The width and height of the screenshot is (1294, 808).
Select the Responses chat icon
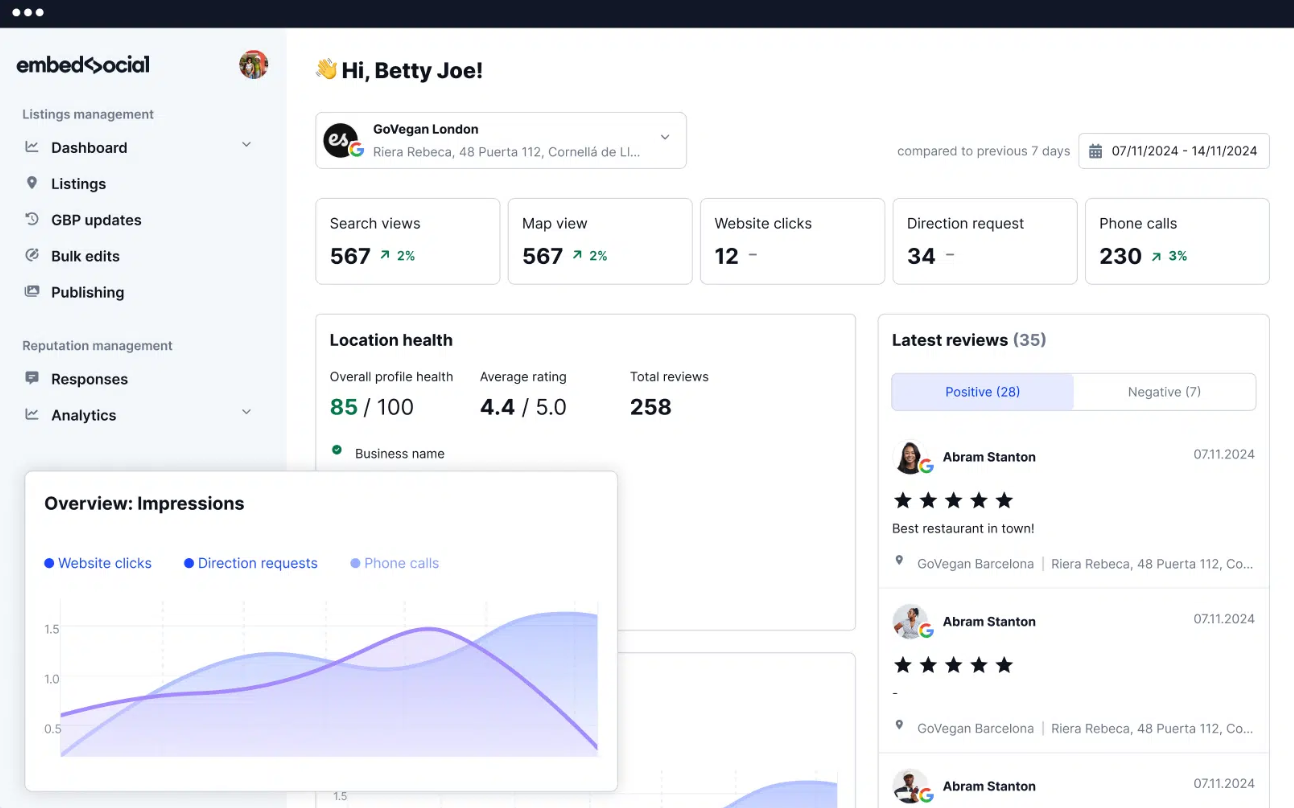pyautogui.click(x=32, y=378)
